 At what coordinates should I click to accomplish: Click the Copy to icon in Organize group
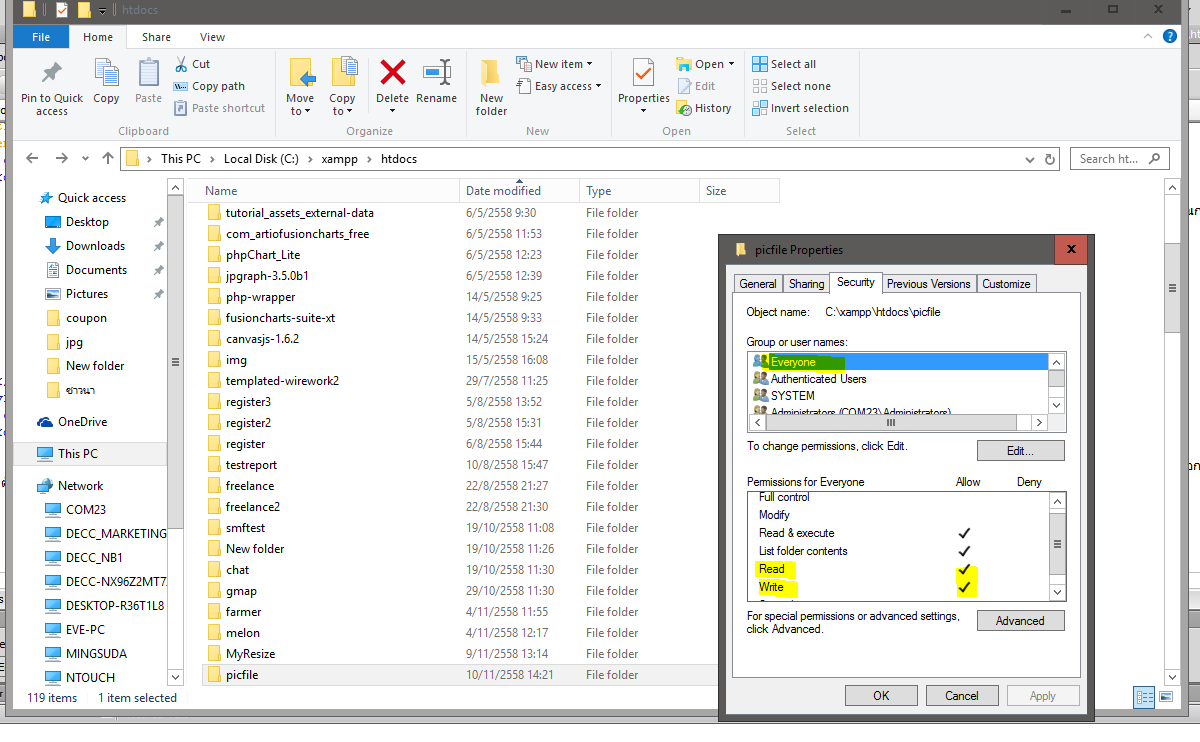click(344, 73)
